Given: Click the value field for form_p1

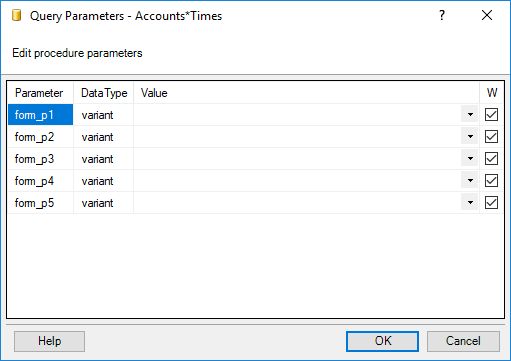Looking at the screenshot, I should 297,115.
